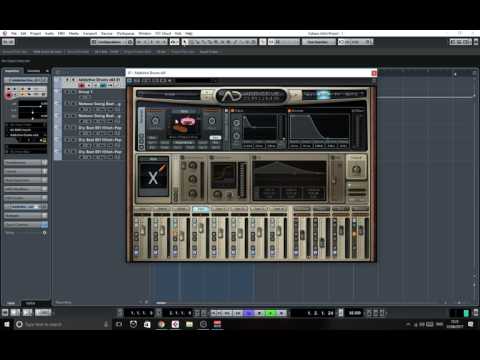Toggle the purple Cycle button in transport
Image resolution: width=480 pixels, height=360 pixels.
249,313
